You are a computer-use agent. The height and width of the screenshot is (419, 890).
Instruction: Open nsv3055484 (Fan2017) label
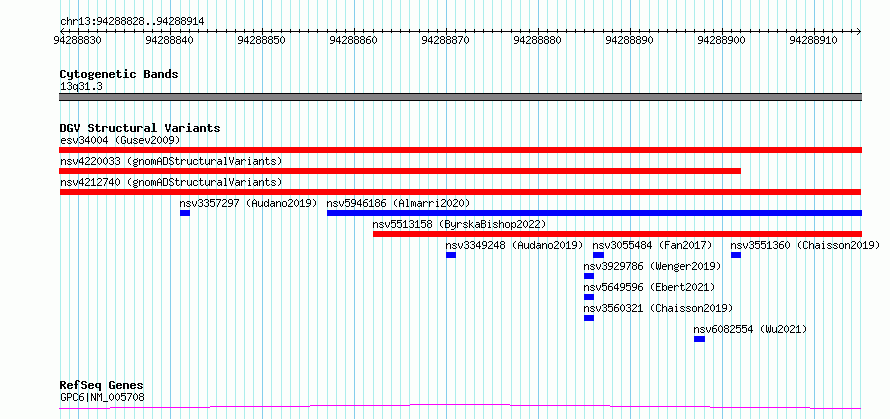(x=652, y=245)
